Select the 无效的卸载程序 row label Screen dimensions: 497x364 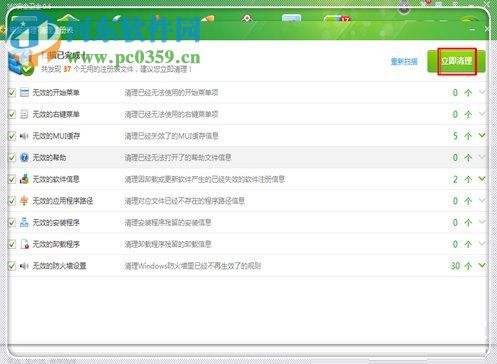[x=56, y=244]
